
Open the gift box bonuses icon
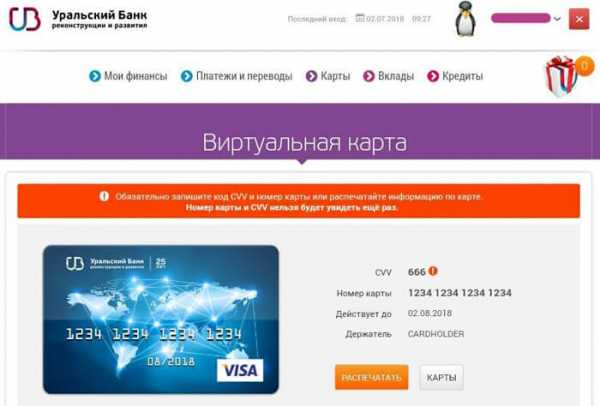click(561, 76)
